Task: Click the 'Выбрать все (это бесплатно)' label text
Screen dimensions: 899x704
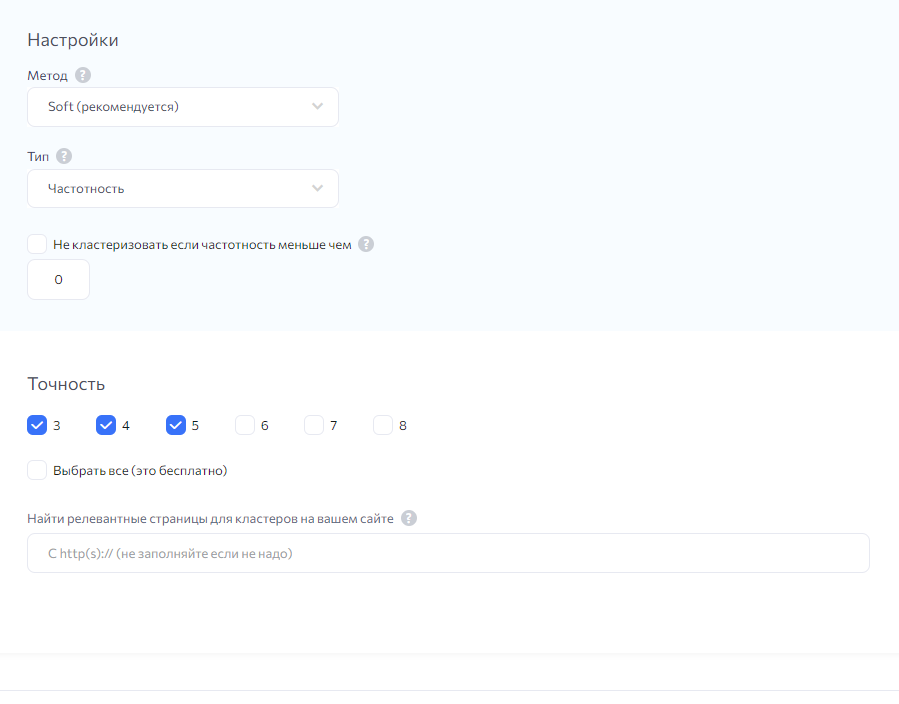Action: tap(140, 471)
